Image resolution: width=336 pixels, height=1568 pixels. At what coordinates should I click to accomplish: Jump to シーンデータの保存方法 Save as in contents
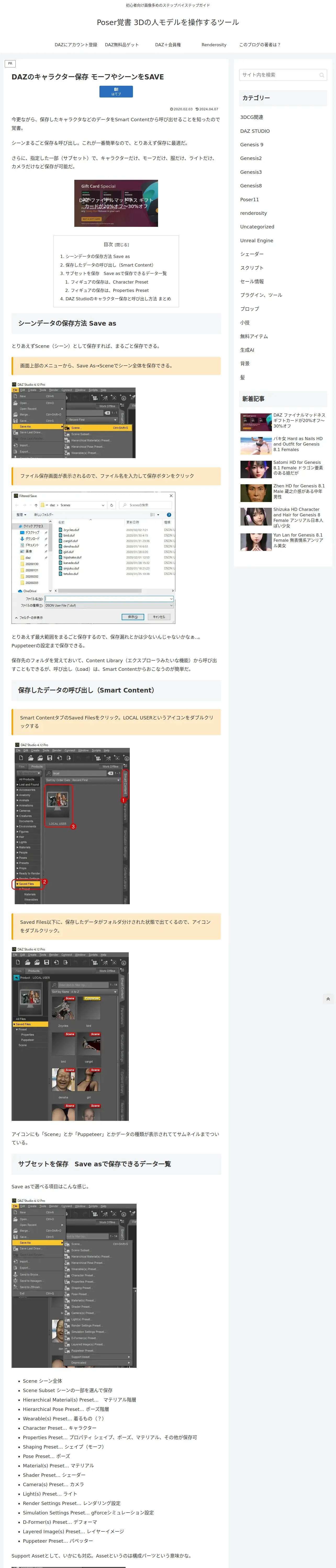tap(98, 256)
